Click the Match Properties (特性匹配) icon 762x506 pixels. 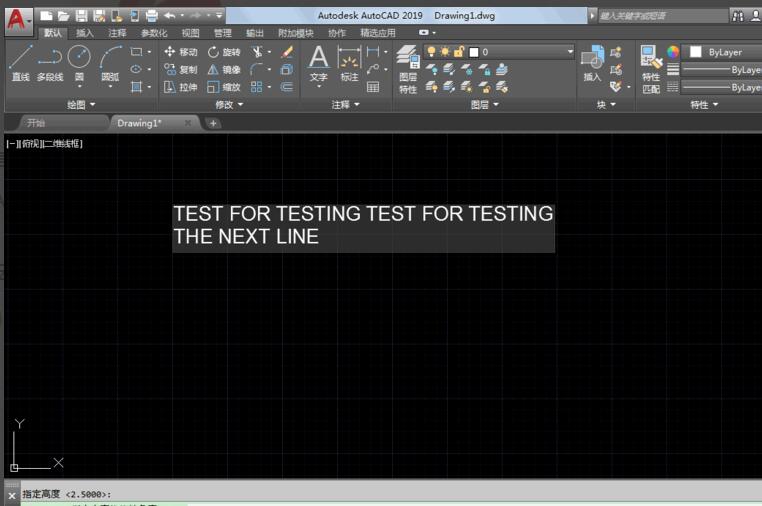[x=651, y=69]
